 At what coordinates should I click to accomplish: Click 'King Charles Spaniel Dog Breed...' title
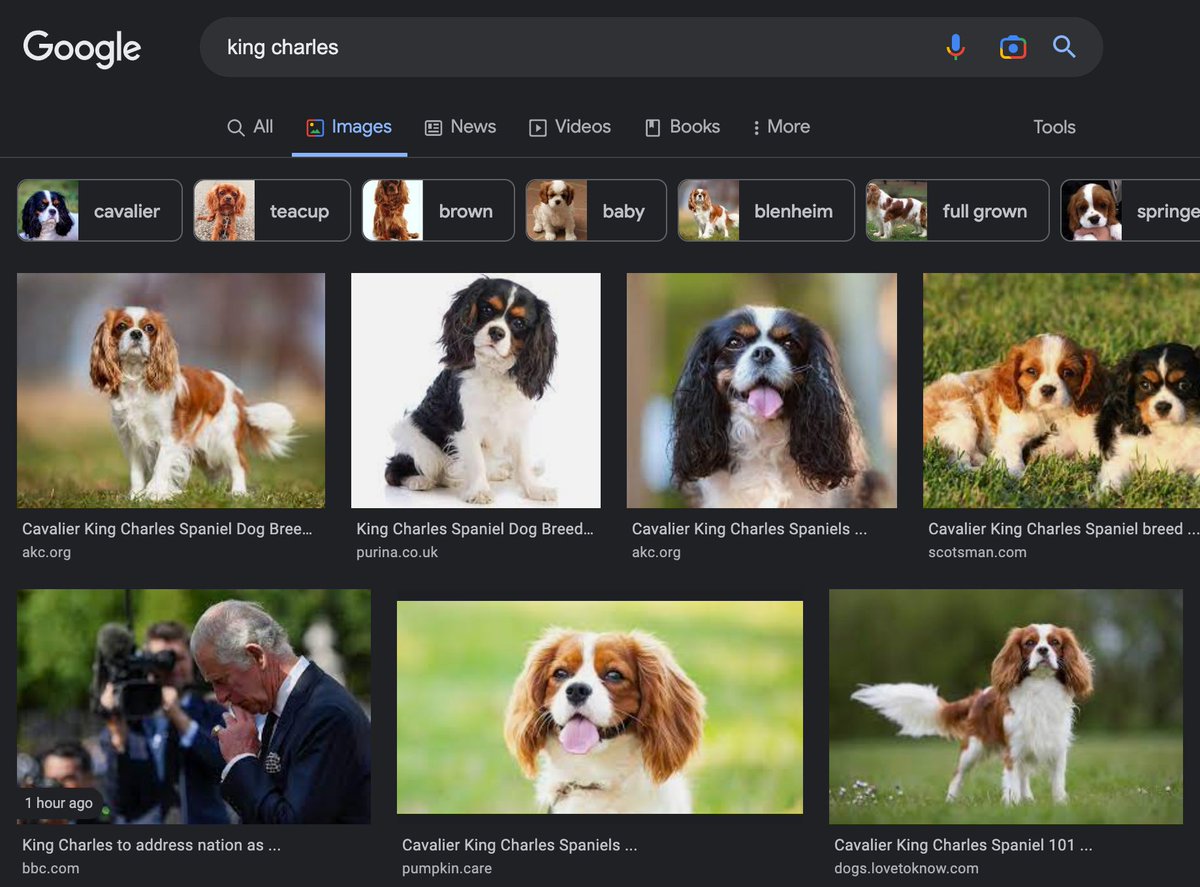coord(475,529)
